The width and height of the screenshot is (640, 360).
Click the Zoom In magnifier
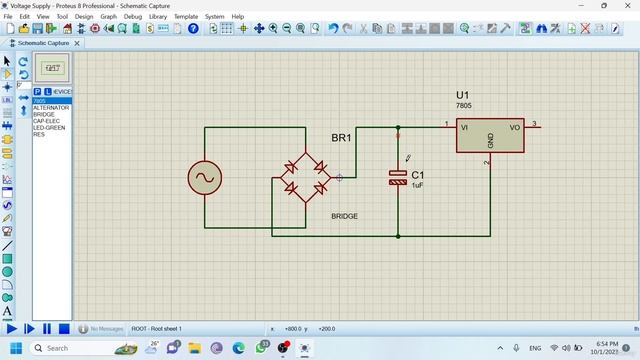273,28
